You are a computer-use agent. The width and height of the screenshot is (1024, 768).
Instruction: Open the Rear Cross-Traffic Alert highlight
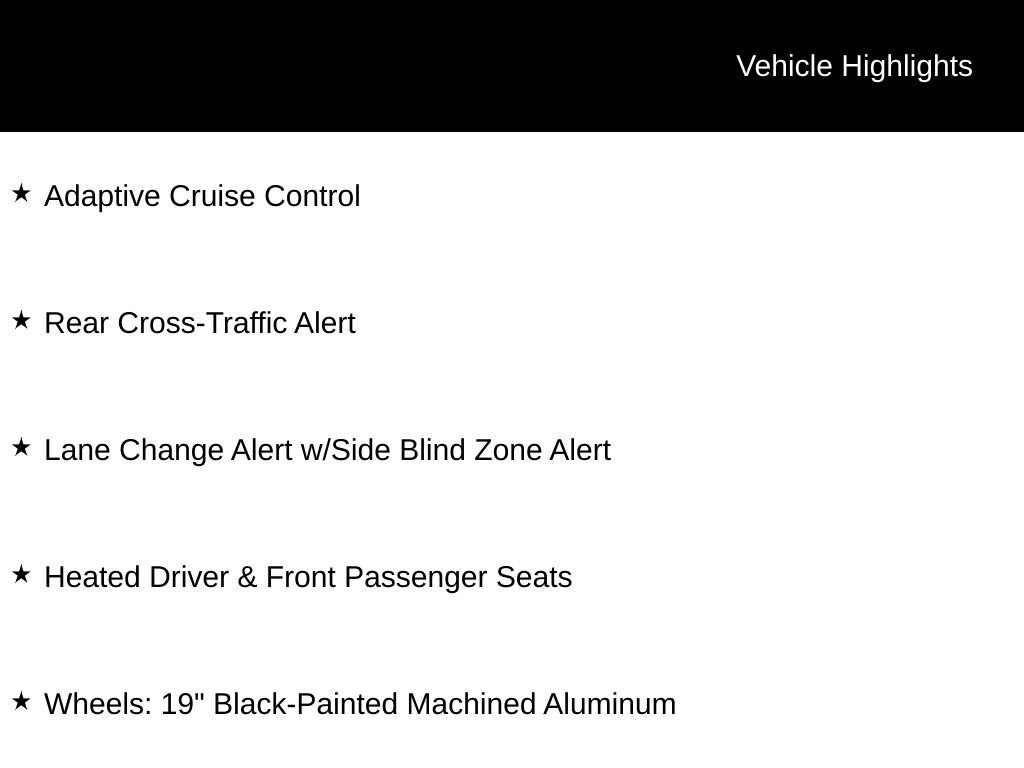pyautogui.click(x=200, y=323)
